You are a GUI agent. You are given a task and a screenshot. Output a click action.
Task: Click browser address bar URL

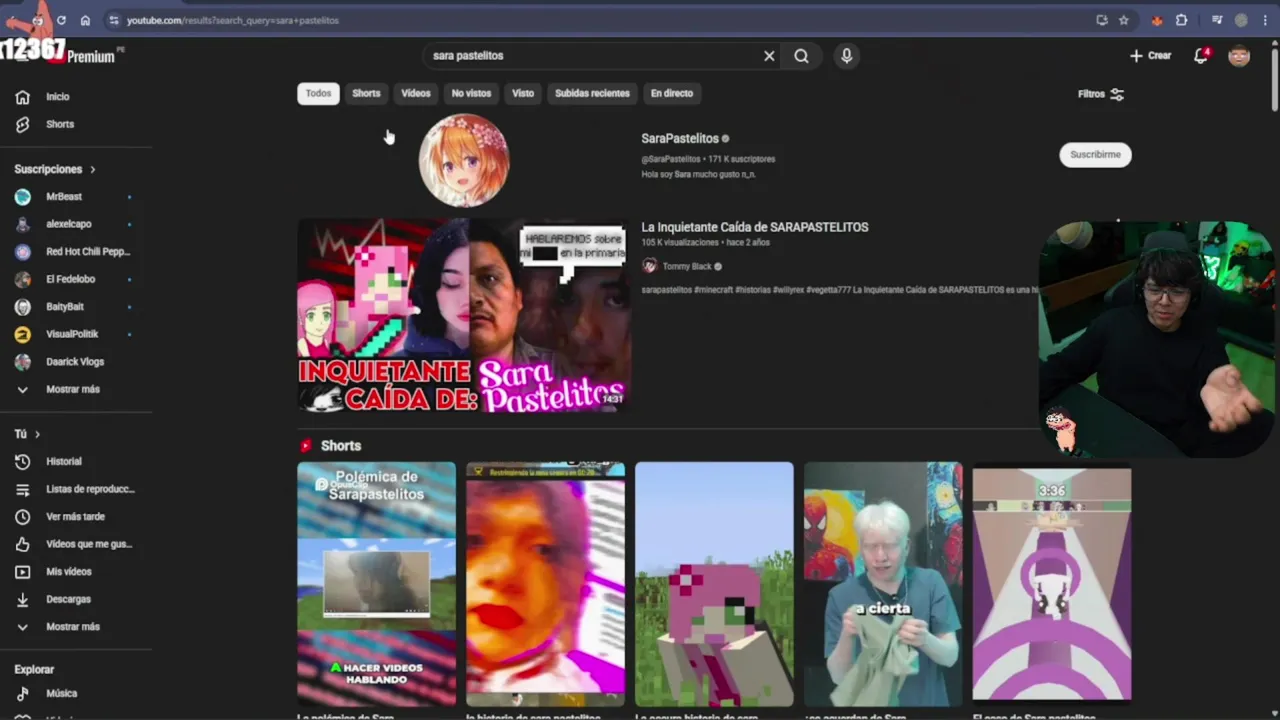click(233, 20)
